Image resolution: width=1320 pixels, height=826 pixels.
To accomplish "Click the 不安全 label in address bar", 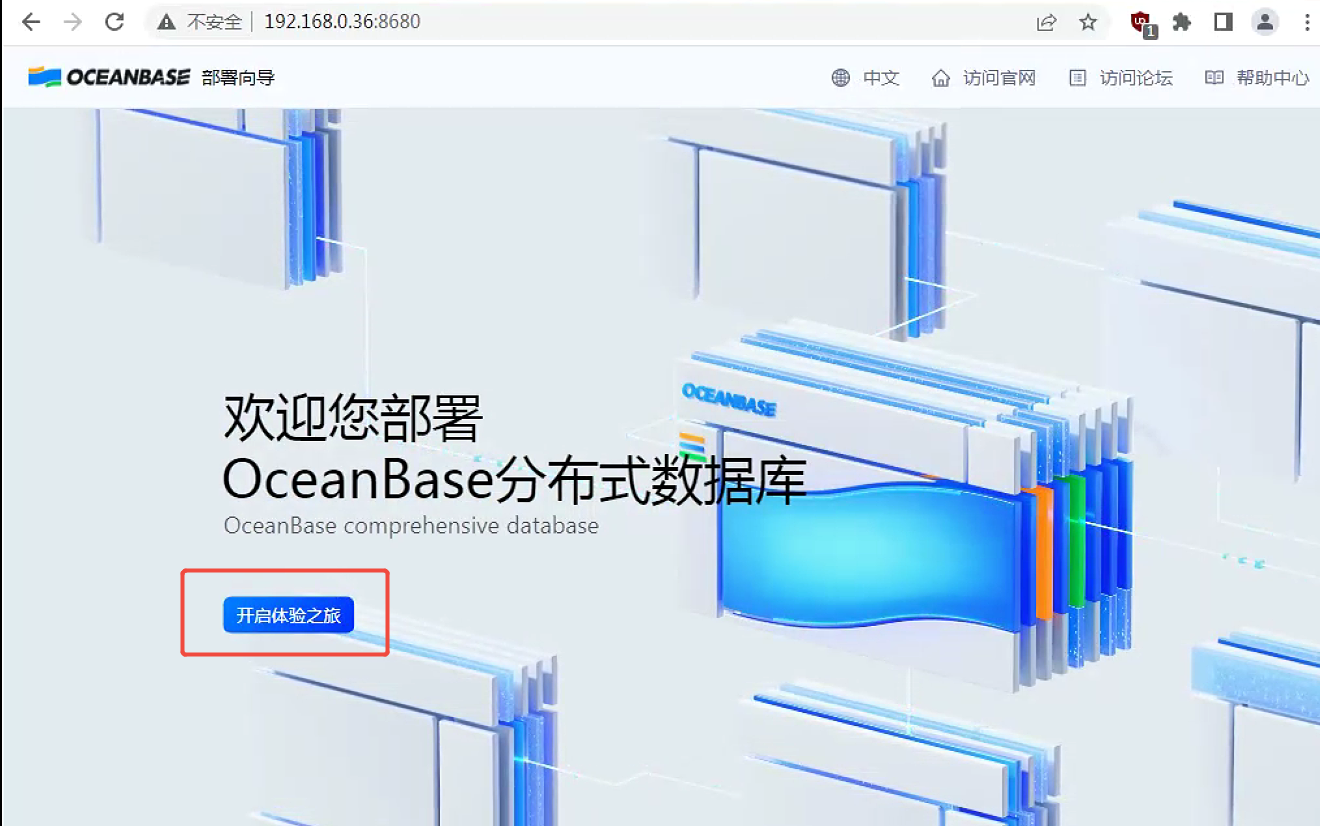I will [x=214, y=22].
